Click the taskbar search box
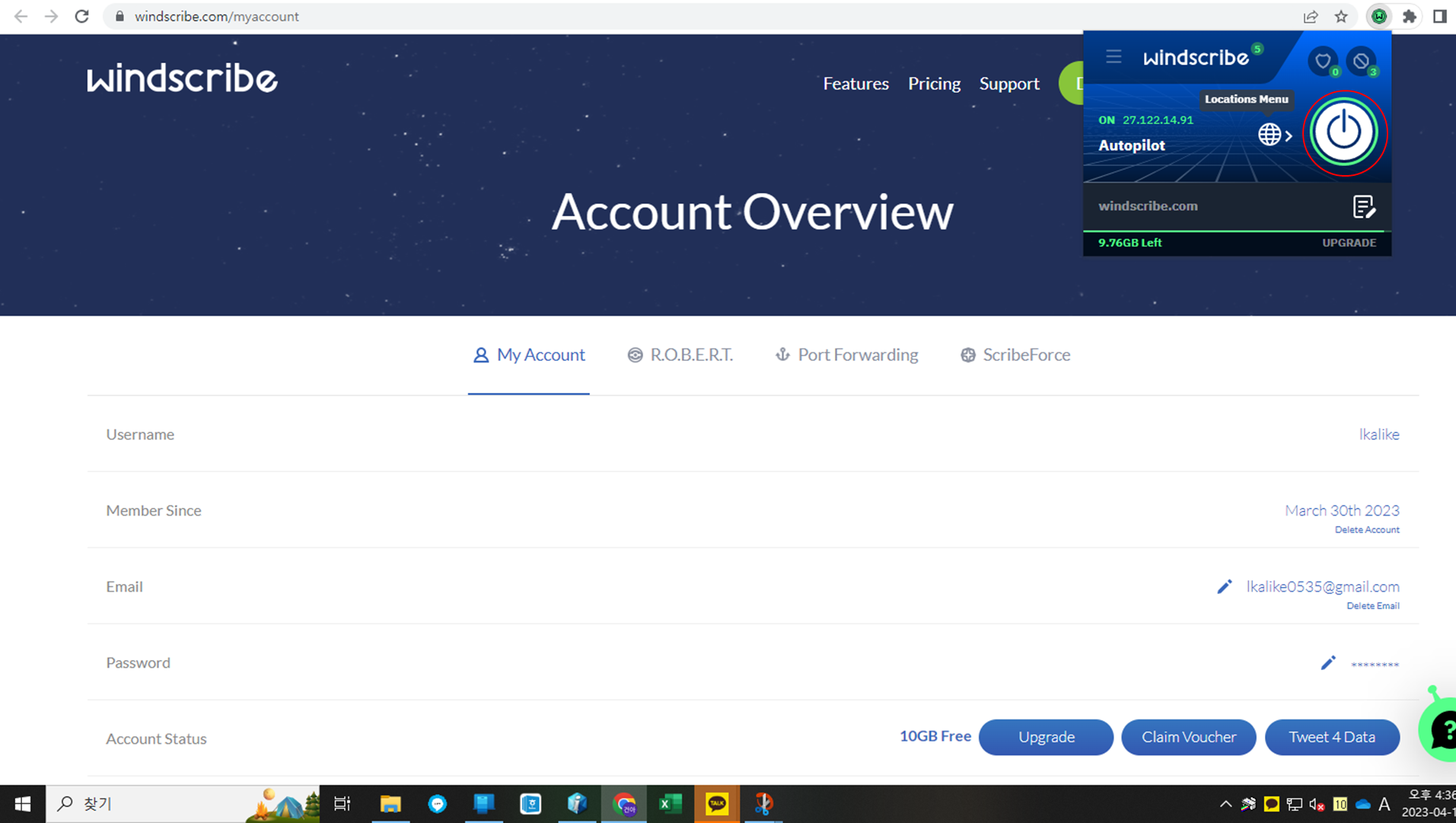Image resolution: width=1456 pixels, height=823 pixels. pos(183,804)
